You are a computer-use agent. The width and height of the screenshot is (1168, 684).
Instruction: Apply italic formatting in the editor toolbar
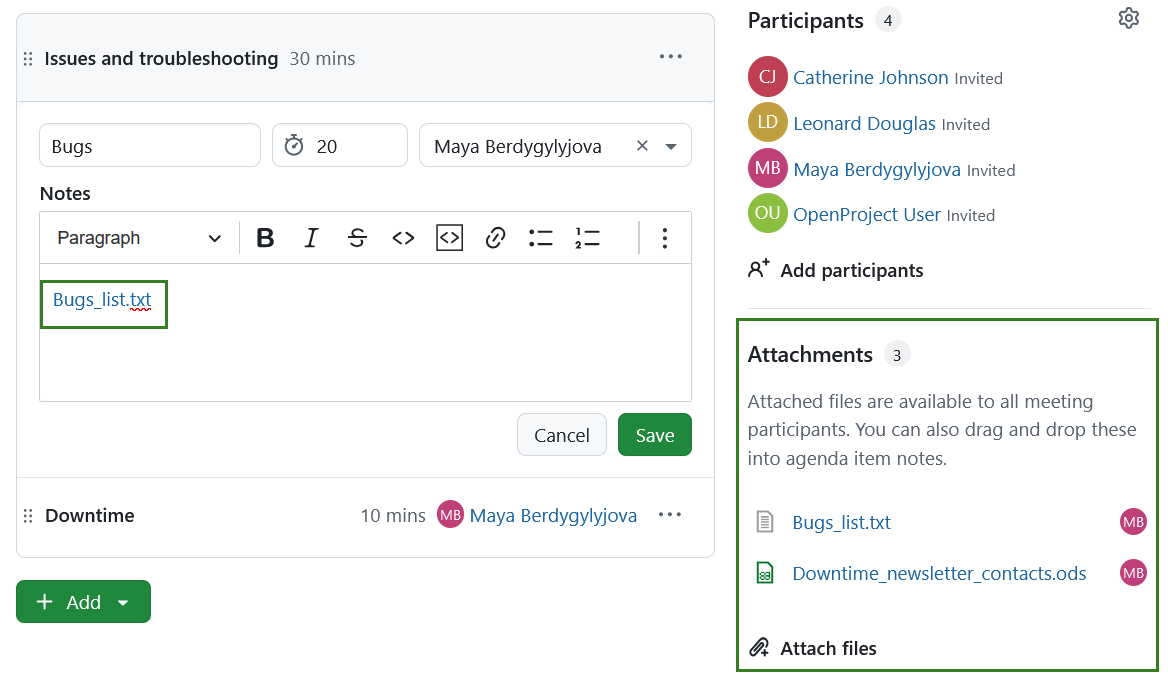click(x=311, y=237)
